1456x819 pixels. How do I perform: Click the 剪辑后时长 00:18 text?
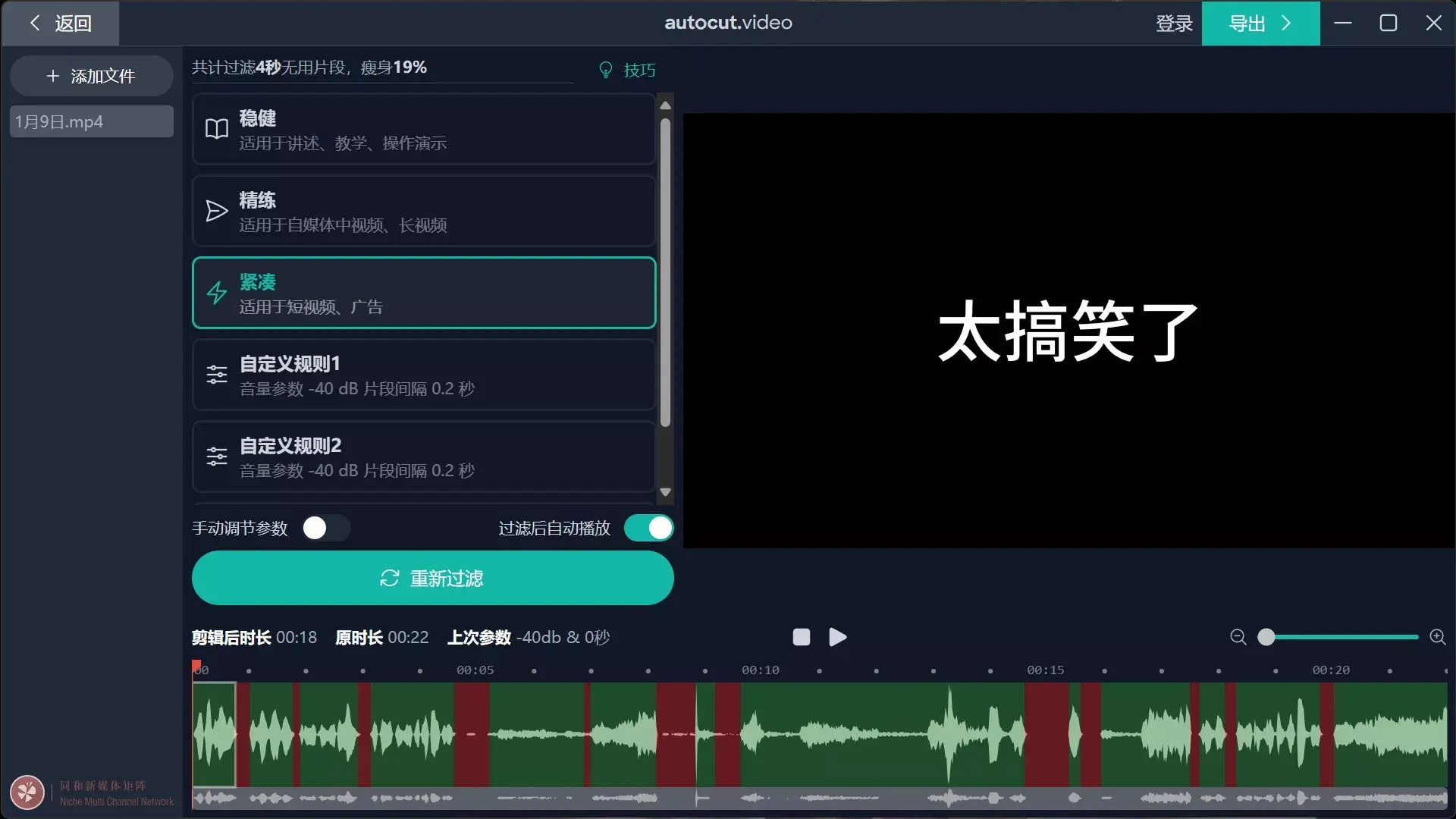point(254,638)
